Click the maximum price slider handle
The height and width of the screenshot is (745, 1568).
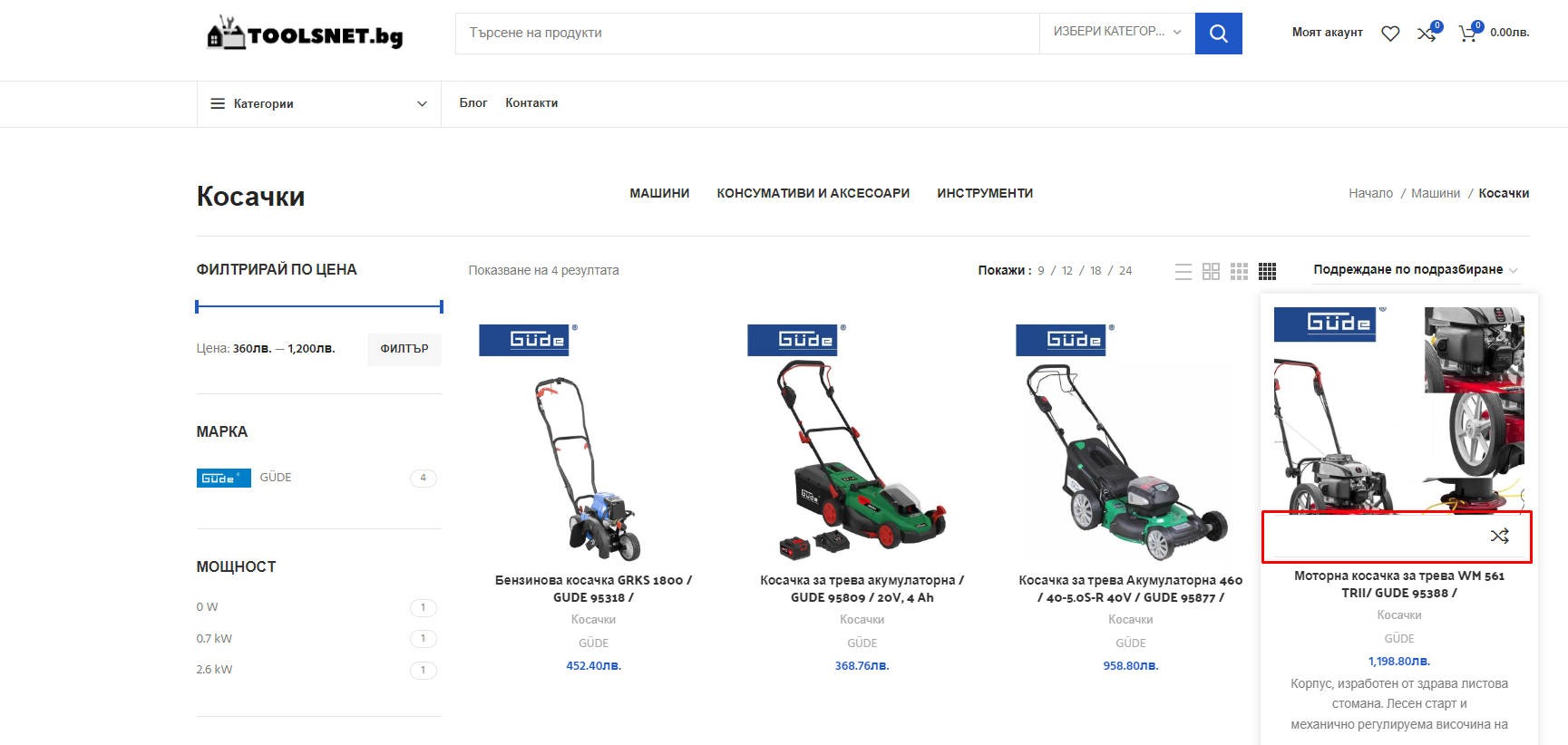[441, 306]
